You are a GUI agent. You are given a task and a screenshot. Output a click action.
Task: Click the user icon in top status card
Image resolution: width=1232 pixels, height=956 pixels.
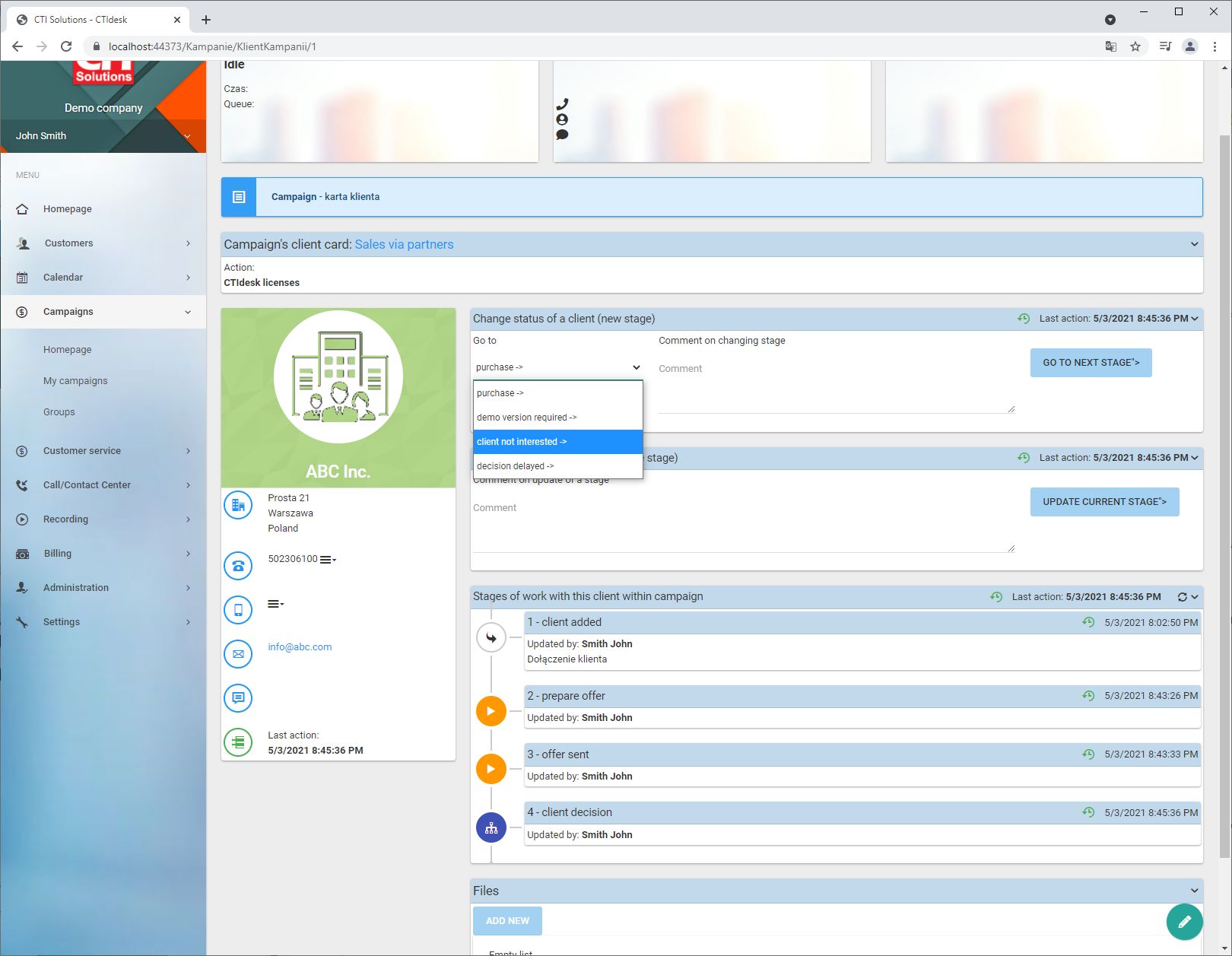[562, 119]
